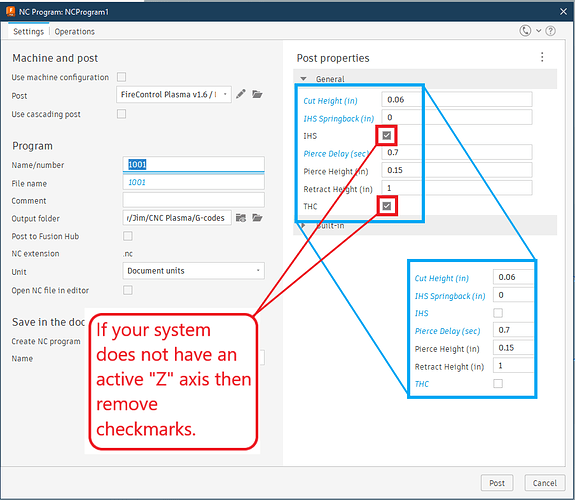Viewport: 575px width, 500px height.
Task: Click the Post button
Action: pyautogui.click(x=497, y=483)
